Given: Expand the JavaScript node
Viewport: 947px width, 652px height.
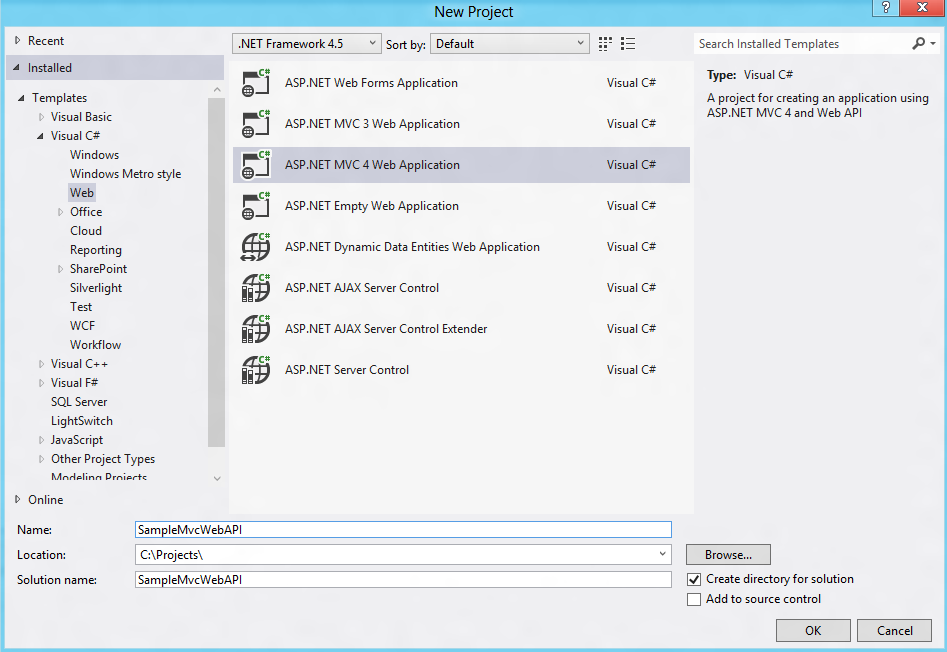Looking at the screenshot, I should pos(41,440).
